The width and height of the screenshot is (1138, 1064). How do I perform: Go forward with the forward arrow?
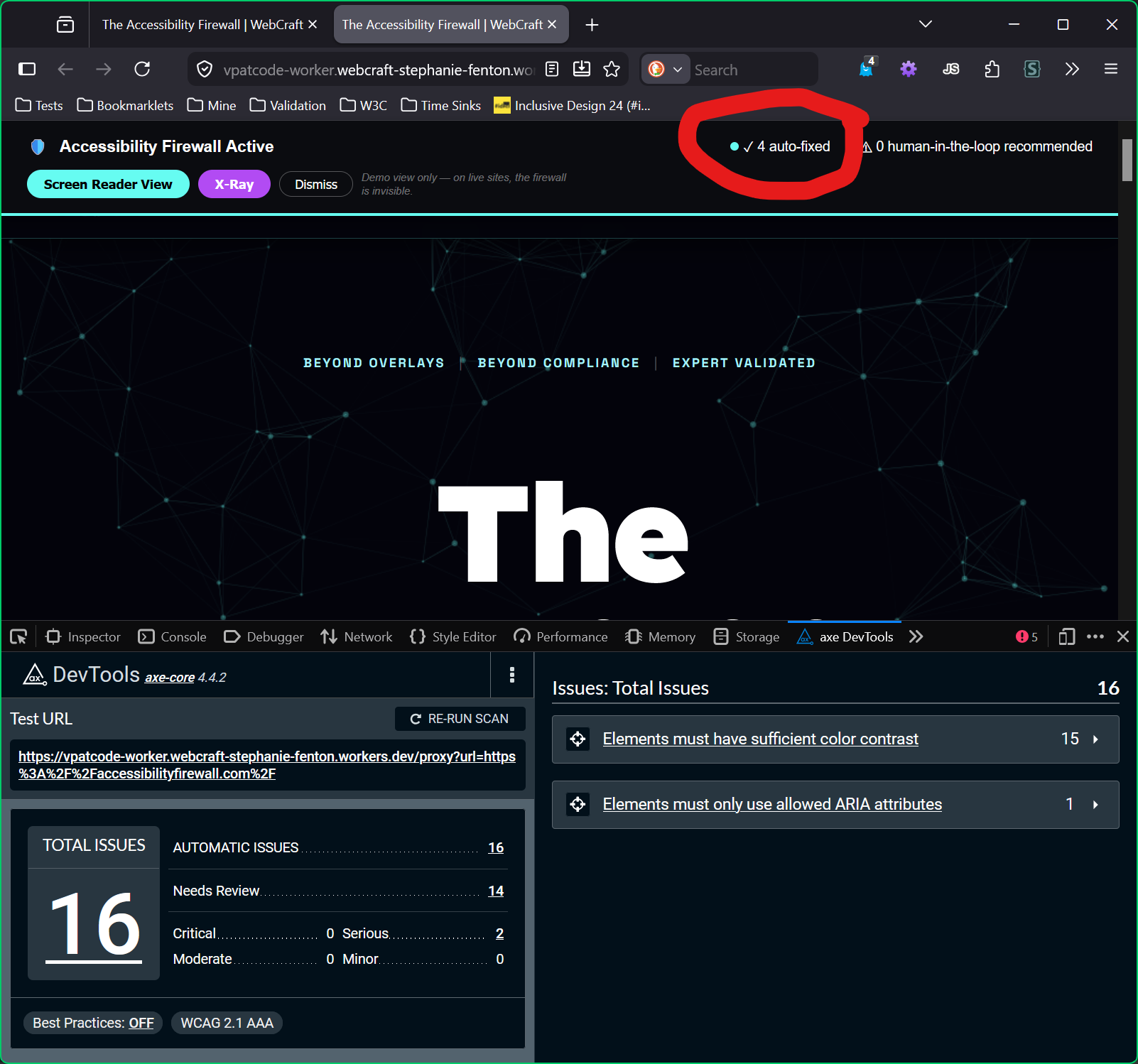pos(104,69)
